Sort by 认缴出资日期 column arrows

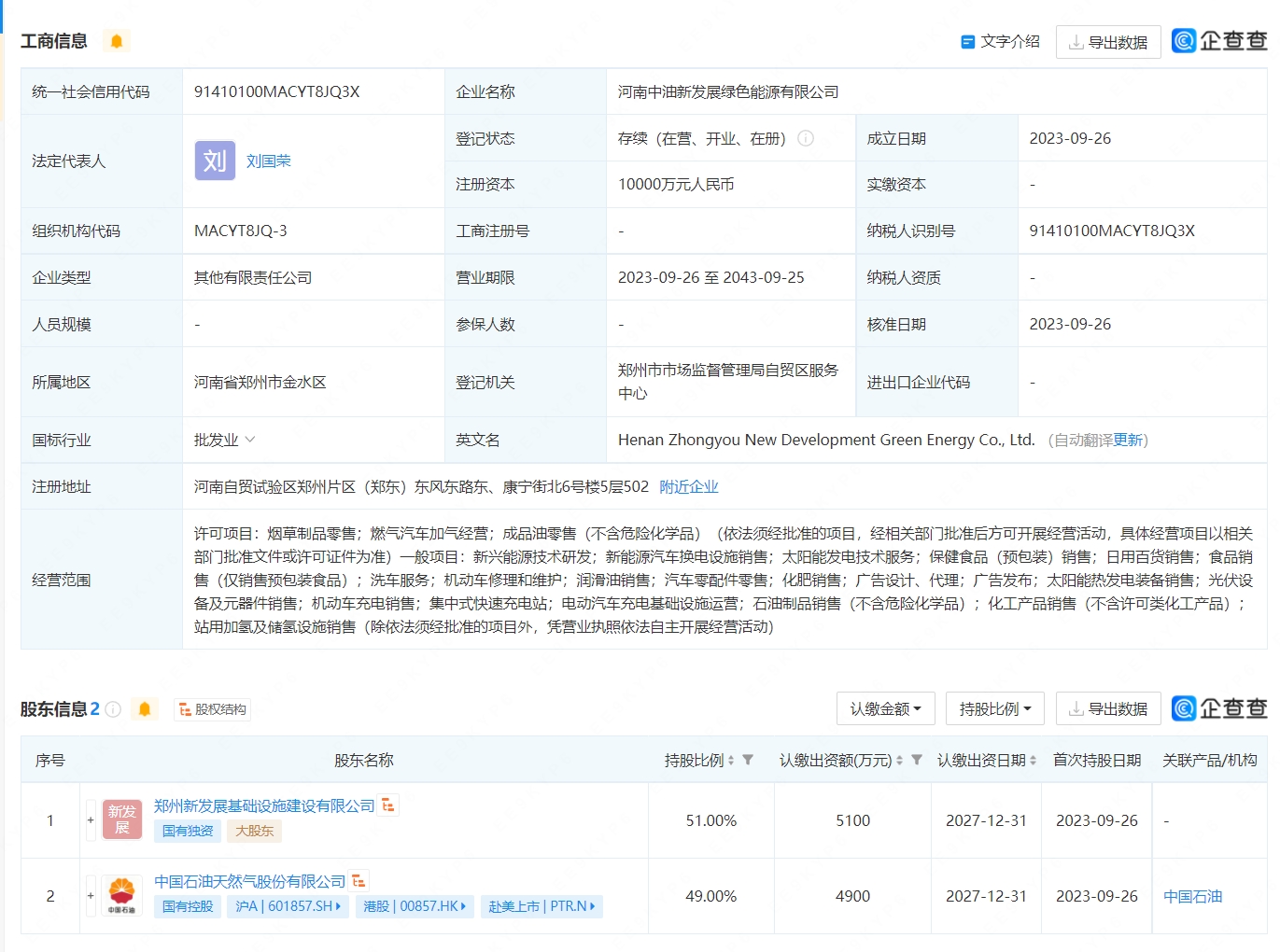point(1034,761)
